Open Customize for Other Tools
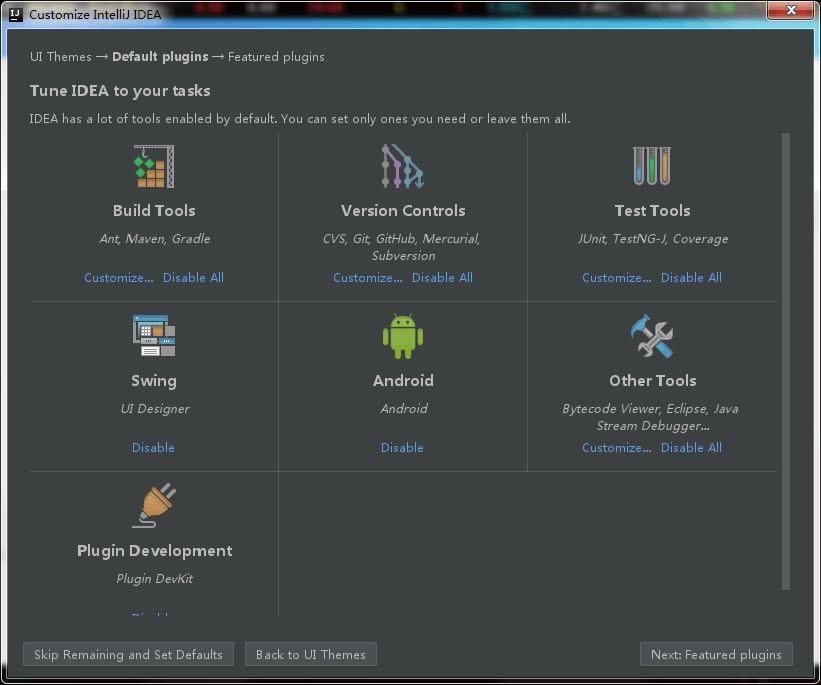This screenshot has height=685, width=821. click(x=617, y=448)
